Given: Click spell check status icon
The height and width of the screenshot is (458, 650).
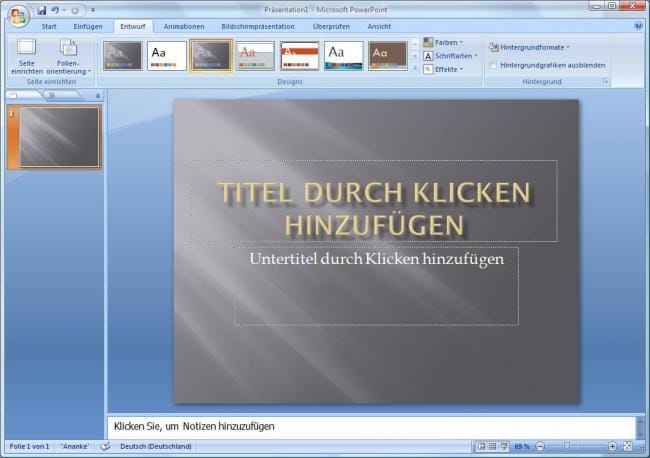Looking at the screenshot, I should (x=105, y=446).
